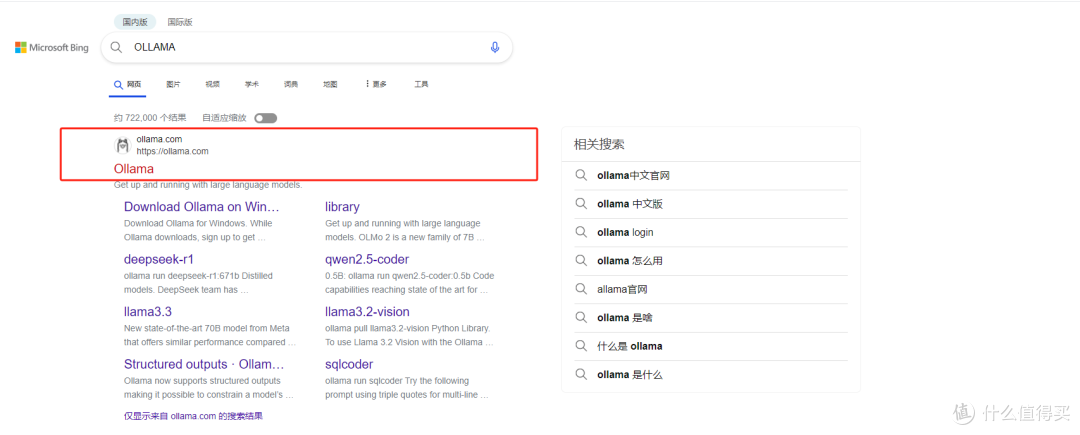Viewport: 1080px width, 435px height.
Task: Click magnifier icon beside '什么是 ollama'
Action: (581, 346)
